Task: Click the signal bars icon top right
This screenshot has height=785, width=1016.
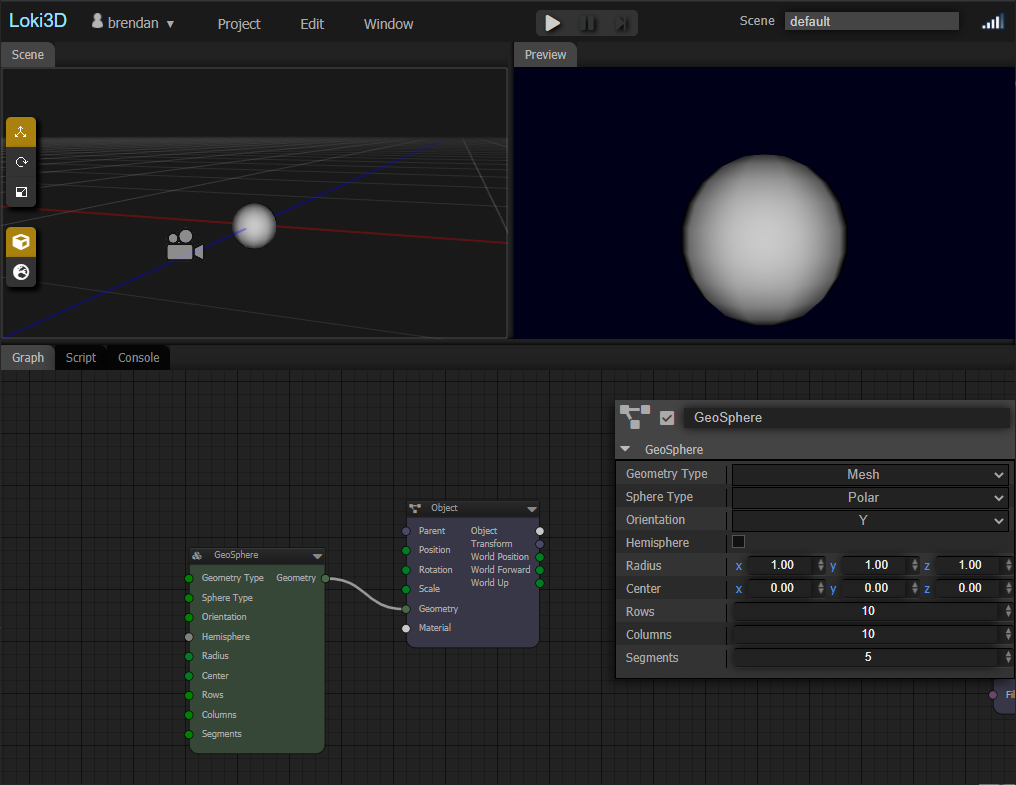Action: click(992, 20)
